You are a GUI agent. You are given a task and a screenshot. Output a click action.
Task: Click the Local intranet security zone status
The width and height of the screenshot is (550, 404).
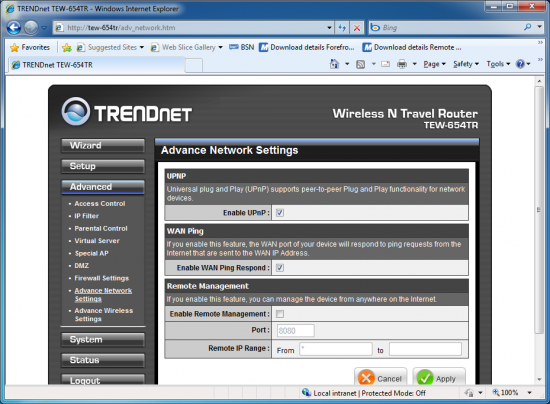point(364,393)
